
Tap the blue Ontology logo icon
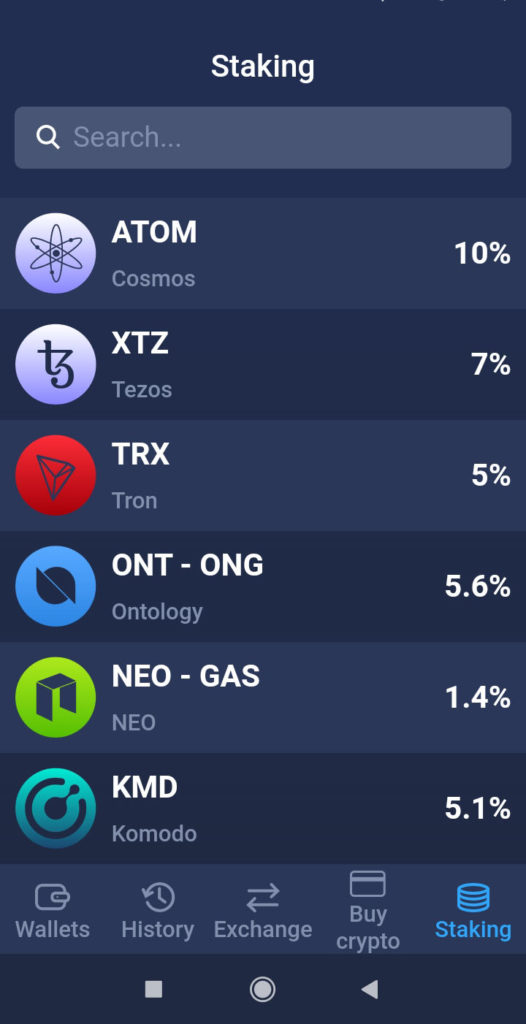pos(56,586)
